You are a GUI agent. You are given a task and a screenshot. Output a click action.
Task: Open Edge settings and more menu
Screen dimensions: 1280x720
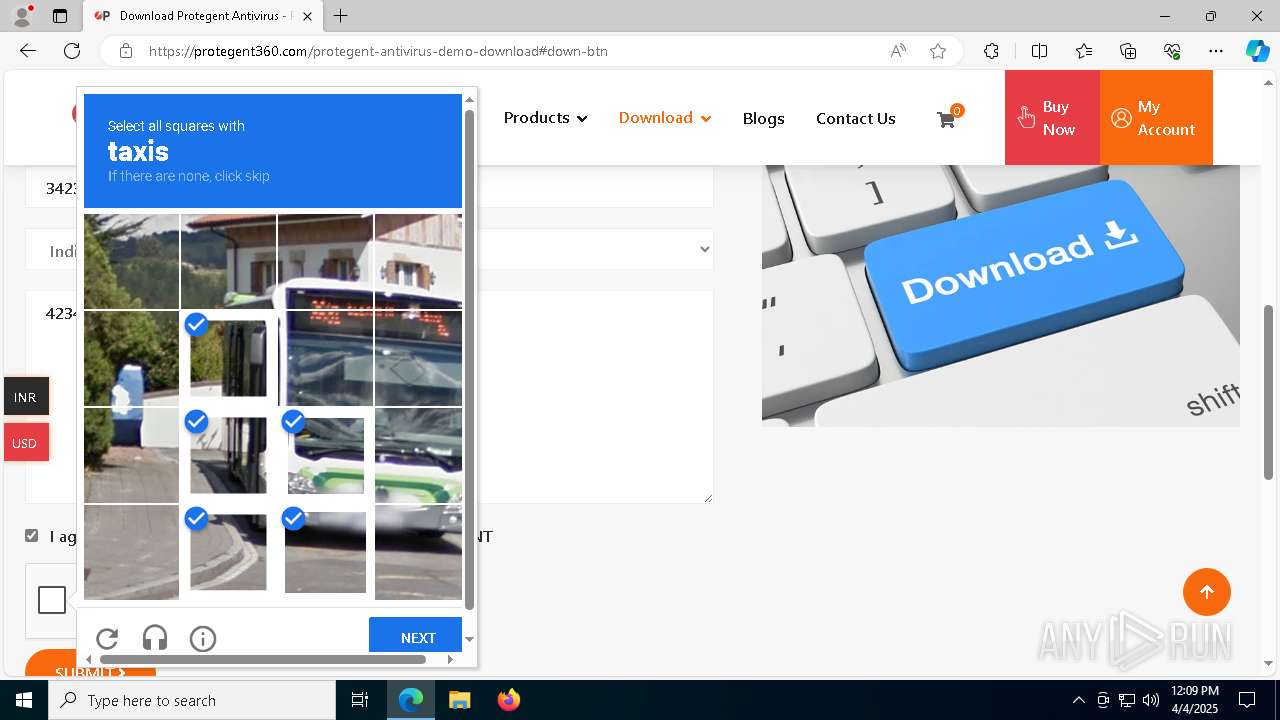[1216, 51]
